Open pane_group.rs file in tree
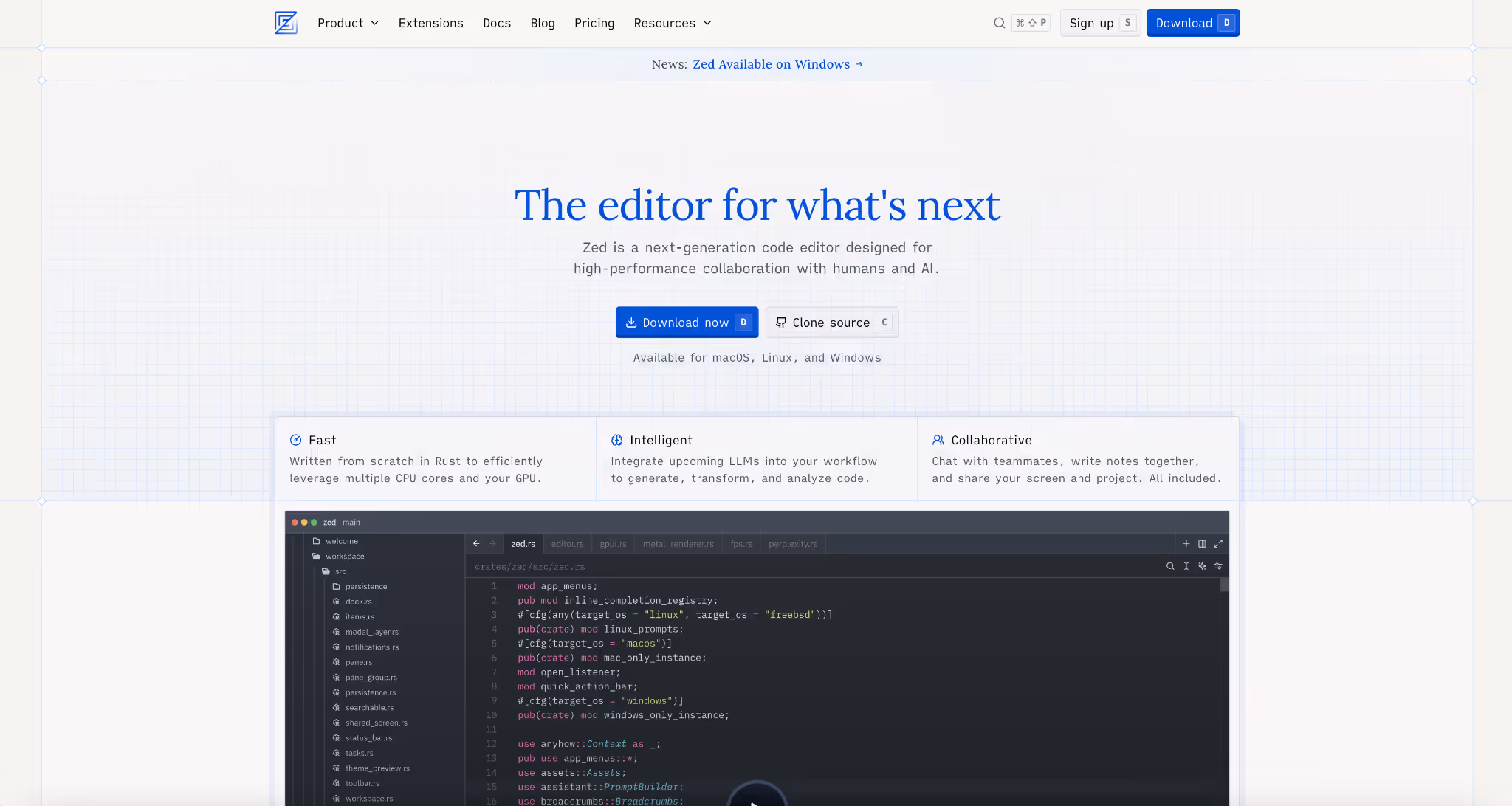Viewport: 1512px width, 806px height. coord(371,678)
